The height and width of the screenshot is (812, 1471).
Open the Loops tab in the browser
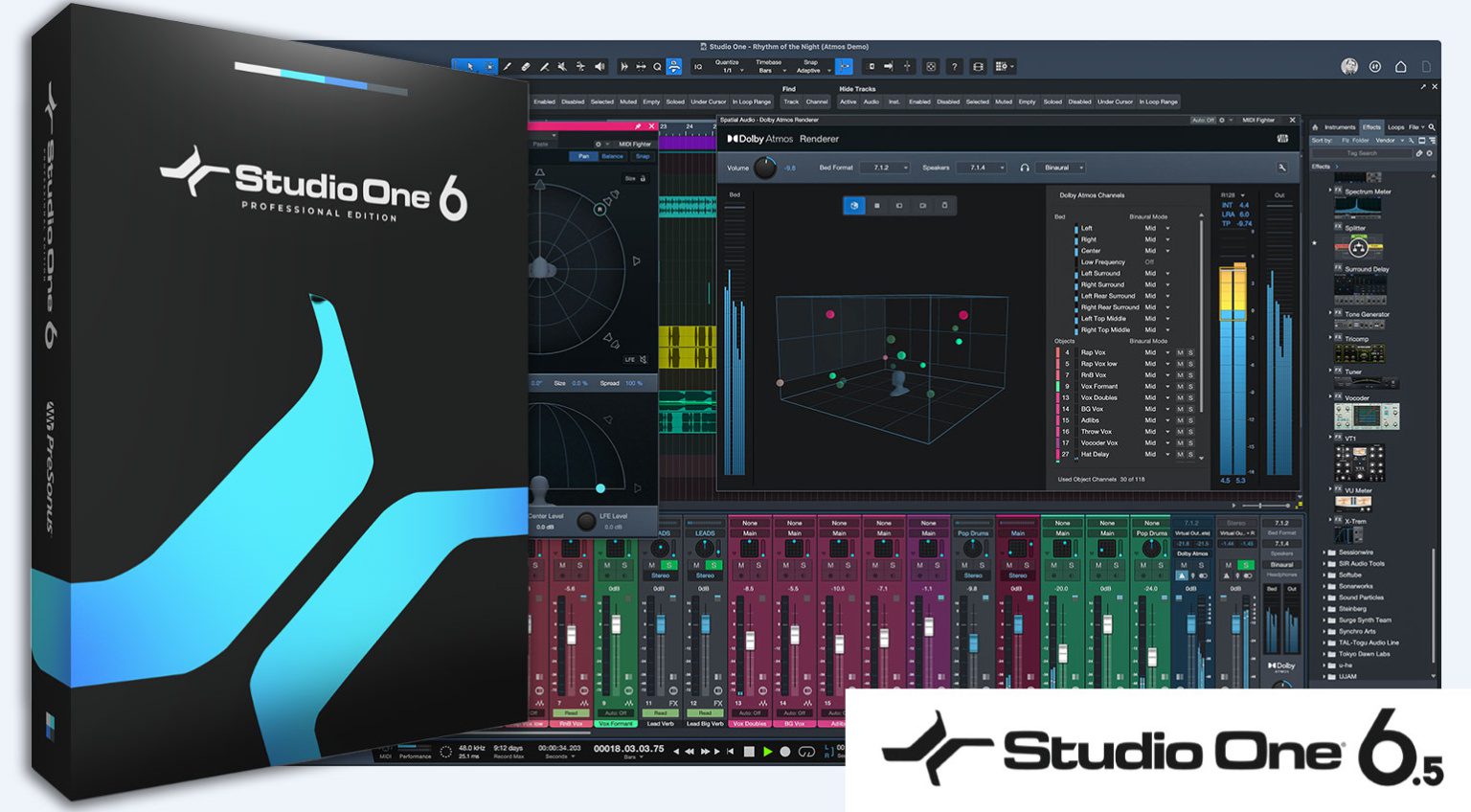pyautogui.click(x=1396, y=125)
